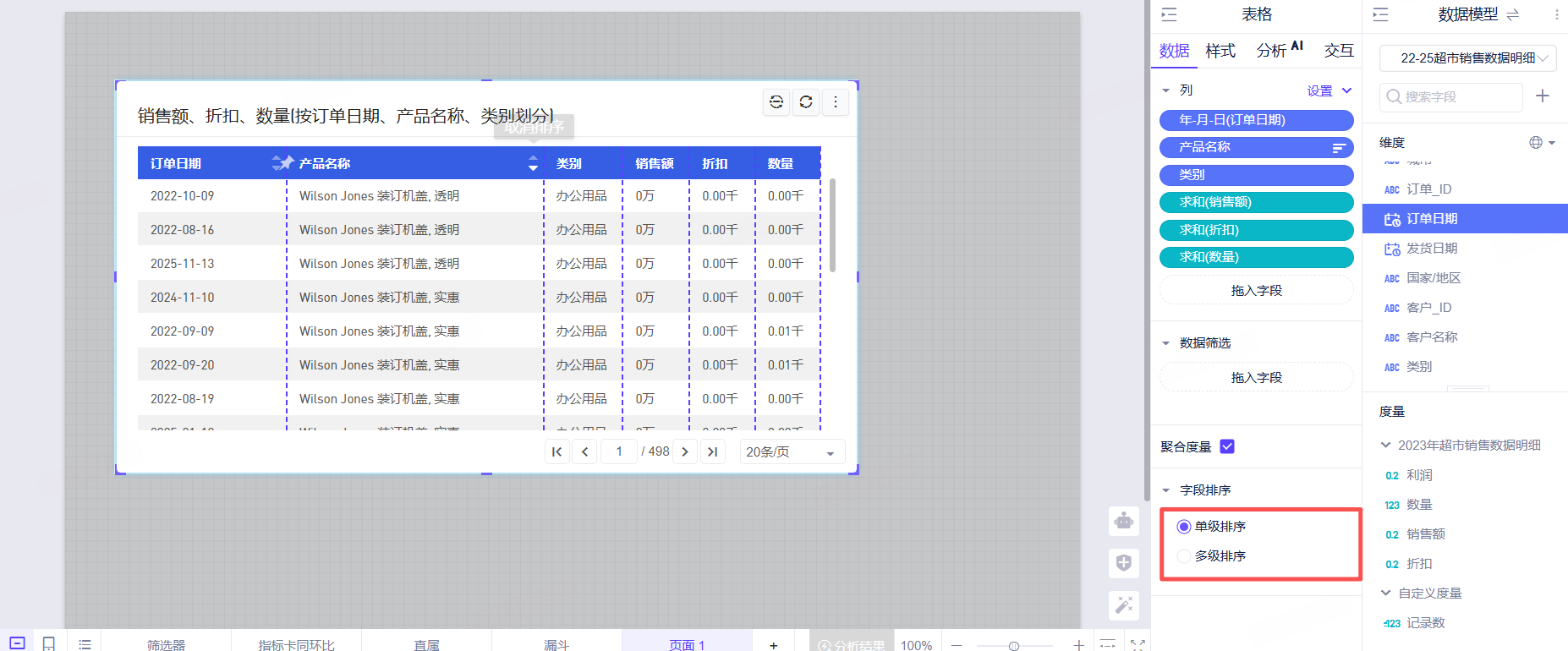The width and height of the screenshot is (1568, 651).
Task: Open the 20条/页 page size dropdown
Action: click(792, 452)
